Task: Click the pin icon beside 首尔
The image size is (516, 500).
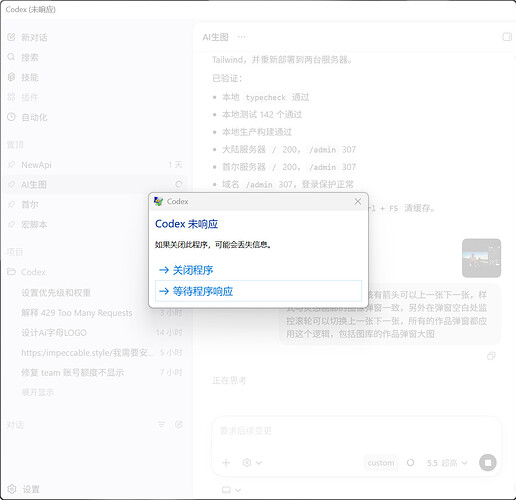Action: pos(11,204)
